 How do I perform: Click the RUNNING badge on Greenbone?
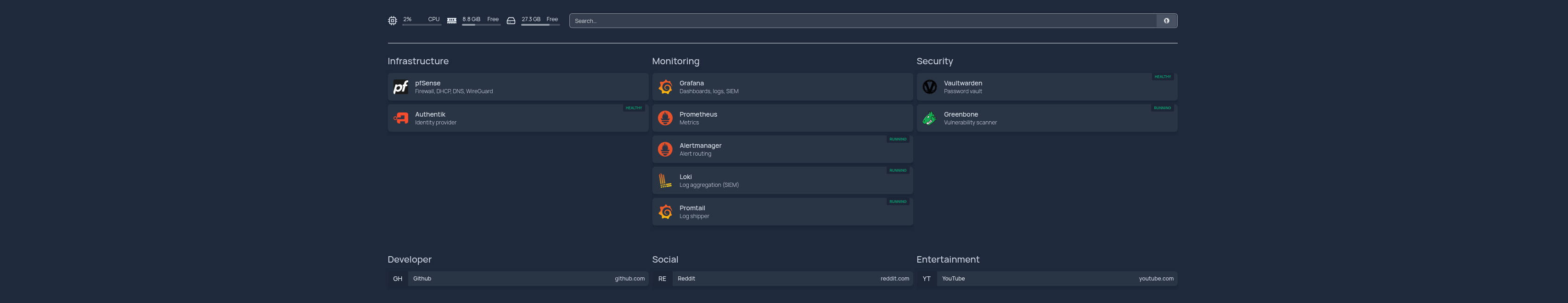[x=1163, y=108]
